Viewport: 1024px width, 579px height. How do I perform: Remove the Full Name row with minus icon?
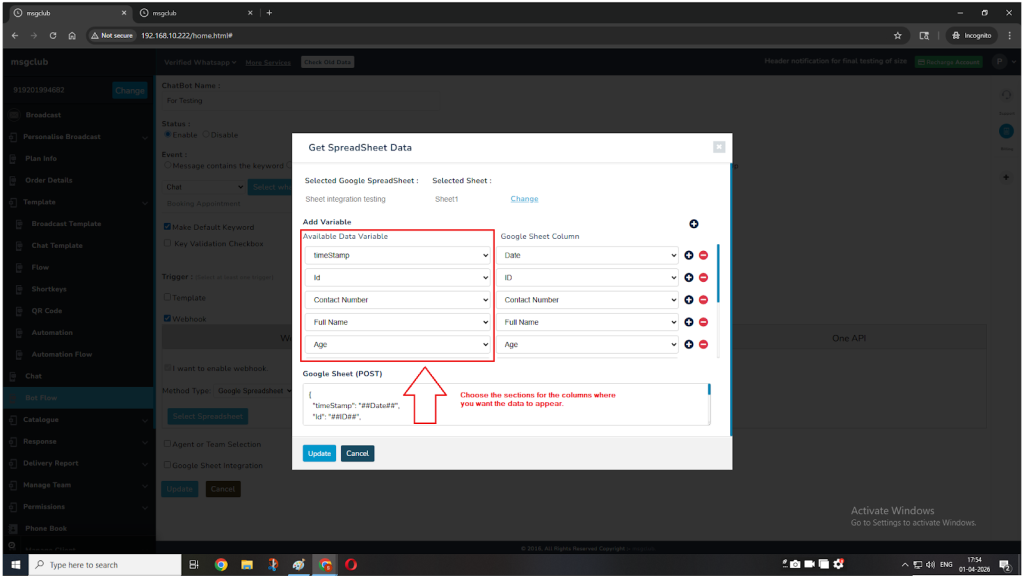pos(703,322)
